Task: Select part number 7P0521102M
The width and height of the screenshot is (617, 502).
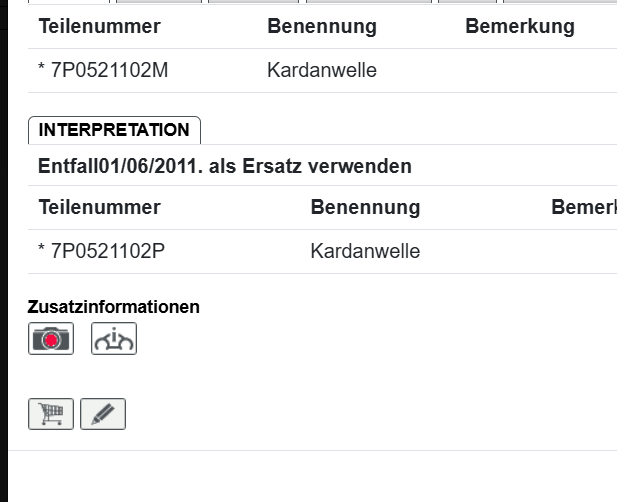Action: coord(108,71)
